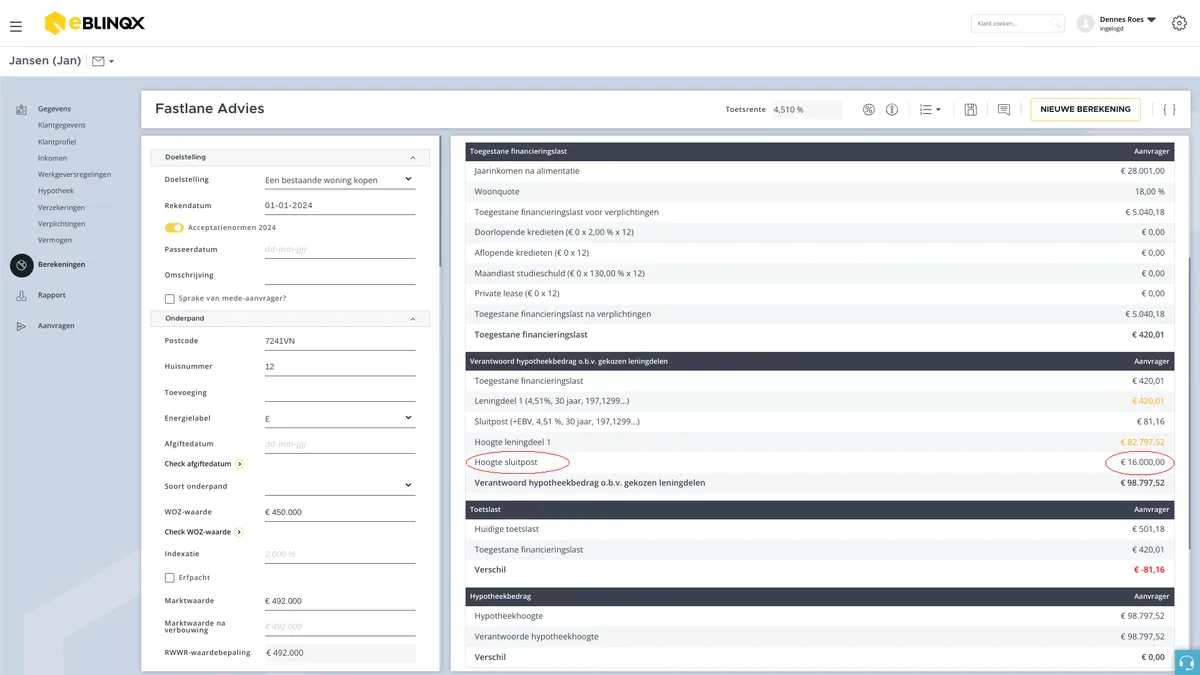This screenshot has height=675, width=1200.
Task: Click the Postcode input field
Action: (340, 341)
